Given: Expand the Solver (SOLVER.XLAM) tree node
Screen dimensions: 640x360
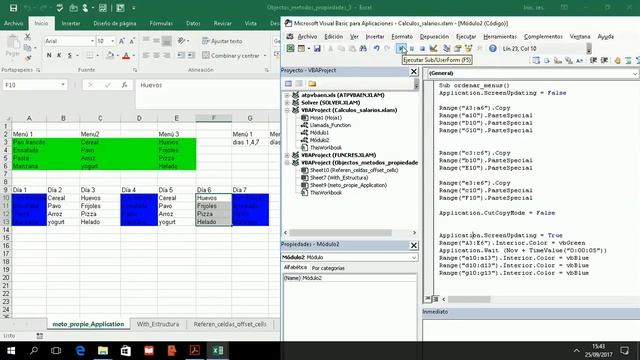Looking at the screenshot, I should tap(287, 102).
